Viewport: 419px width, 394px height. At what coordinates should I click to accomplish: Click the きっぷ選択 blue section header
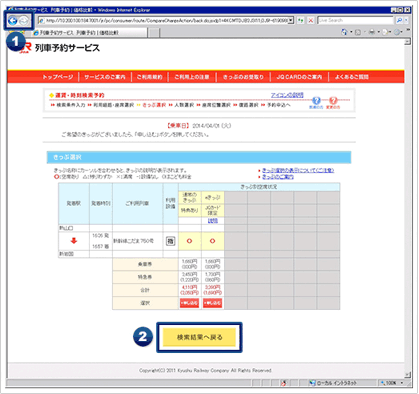(x=199, y=157)
